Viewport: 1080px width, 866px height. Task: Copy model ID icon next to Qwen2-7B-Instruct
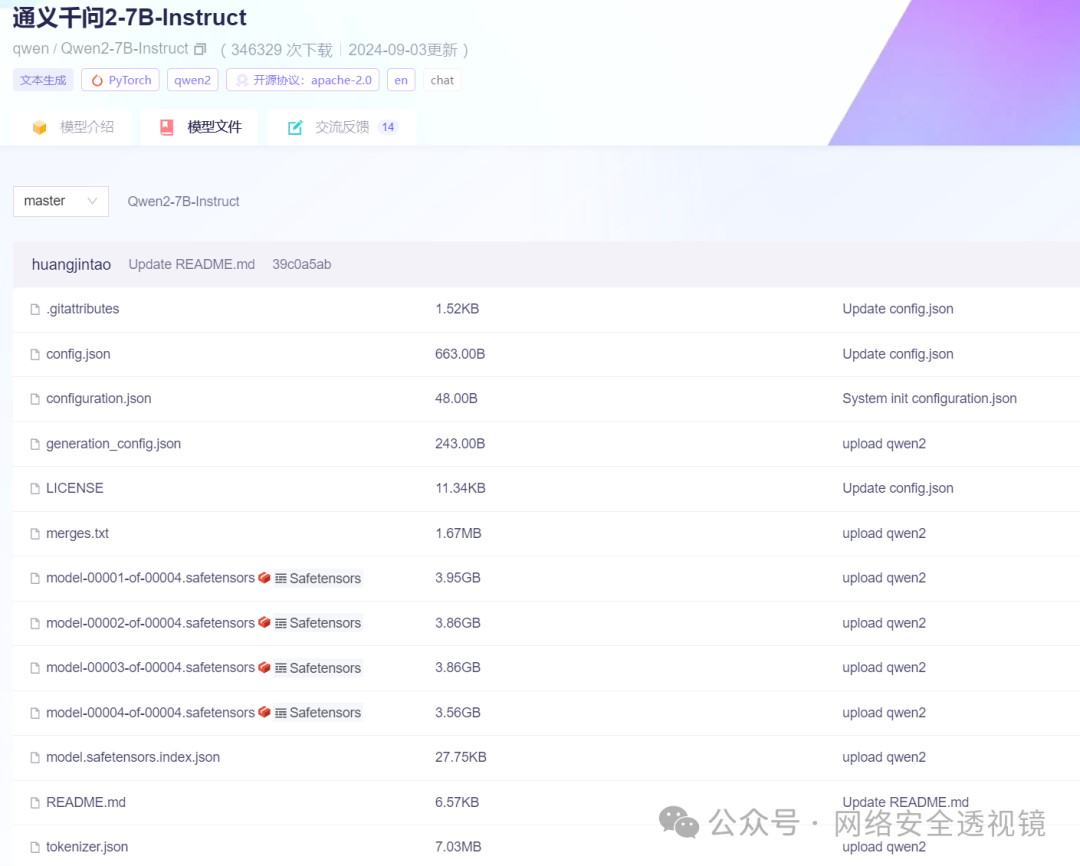[200, 49]
